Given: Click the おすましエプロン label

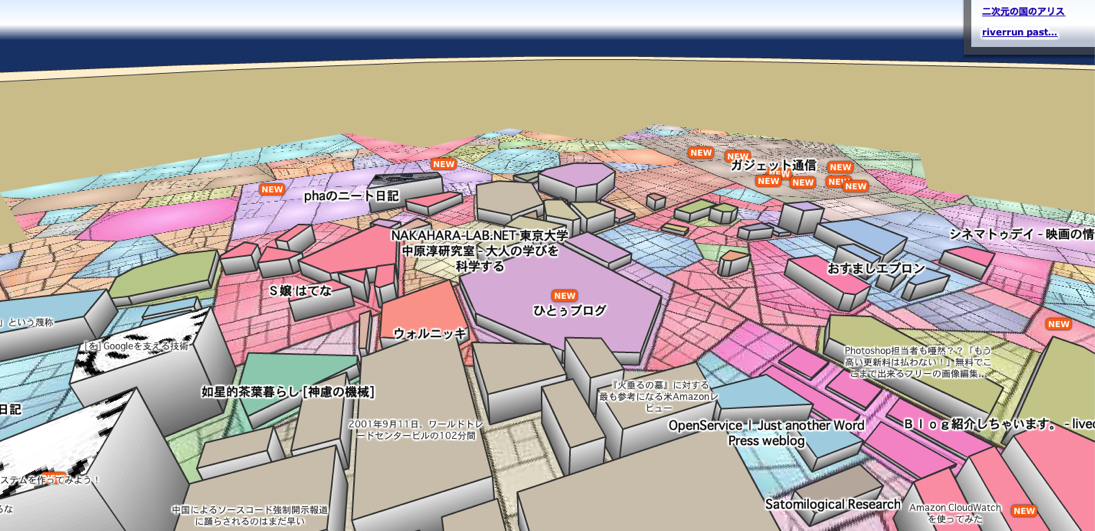Looking at the screenshot, I should coord(876,268).
